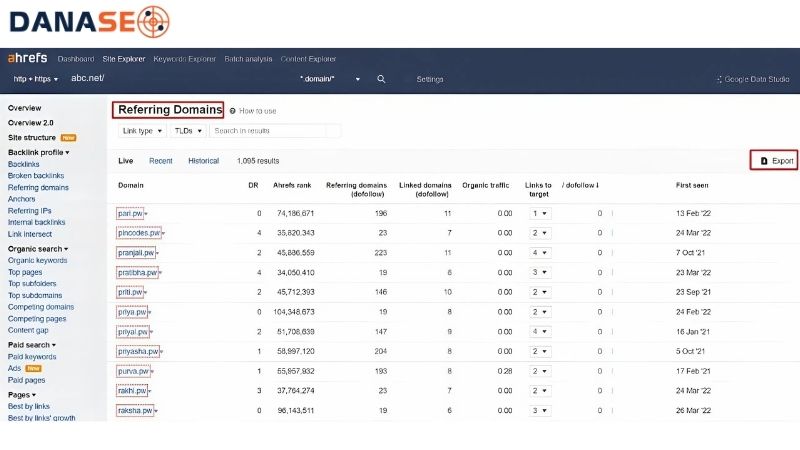Collapse the Backlink profile section

pos(38,153)
